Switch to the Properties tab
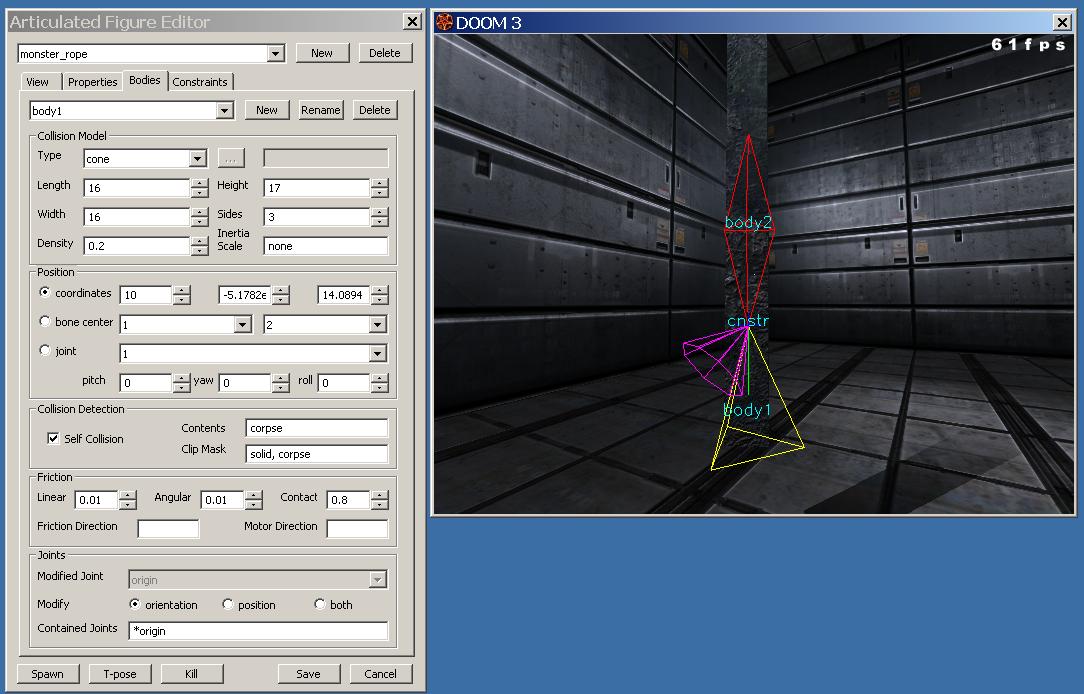The image size is (1084, 694). click(x=93, y=82)
